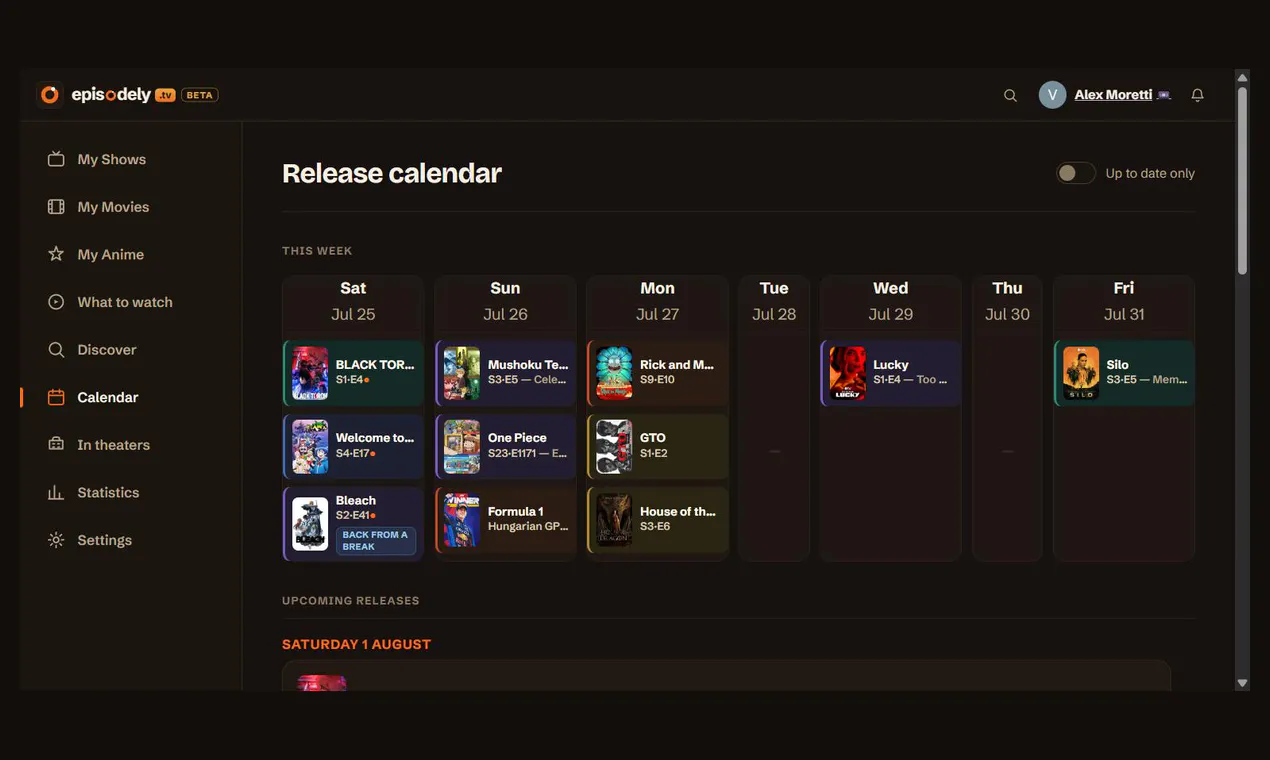Viewport: 1270px width, 760px height.
Task: Click the Wed Jul 29 column header
Action: tap(891, 301)
